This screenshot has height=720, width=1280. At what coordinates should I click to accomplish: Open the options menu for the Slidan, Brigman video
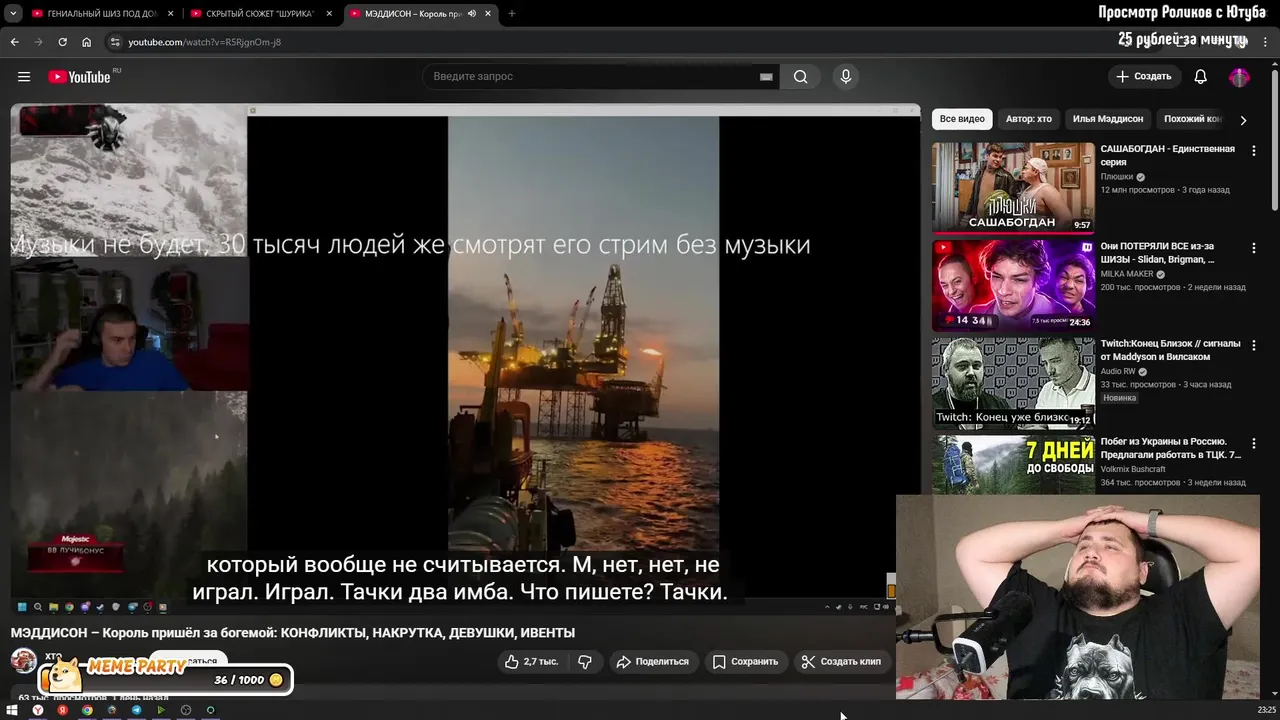[x=1254, y=248]
